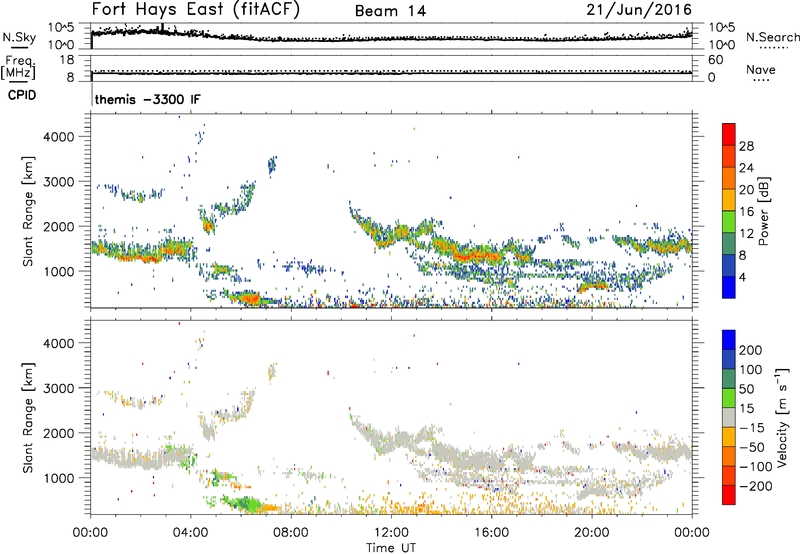This screenshot has height=554, width=800.
Task: Click the "Velocity [m s-1]" color bar title
Action: point(782,418)
